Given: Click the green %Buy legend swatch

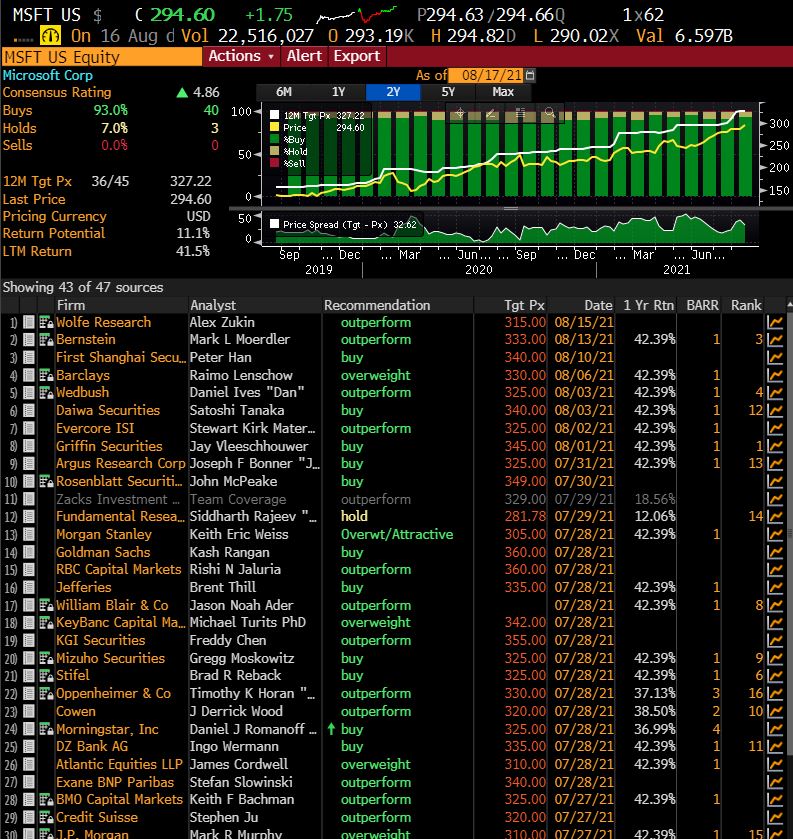Looking at the screenshot, I should point(274,139).
